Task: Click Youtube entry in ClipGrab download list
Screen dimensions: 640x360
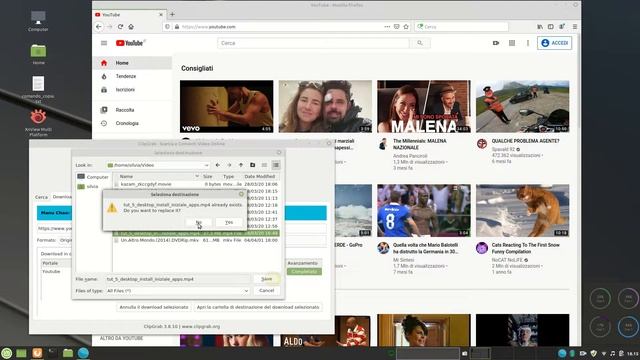Action: [51, 271]
